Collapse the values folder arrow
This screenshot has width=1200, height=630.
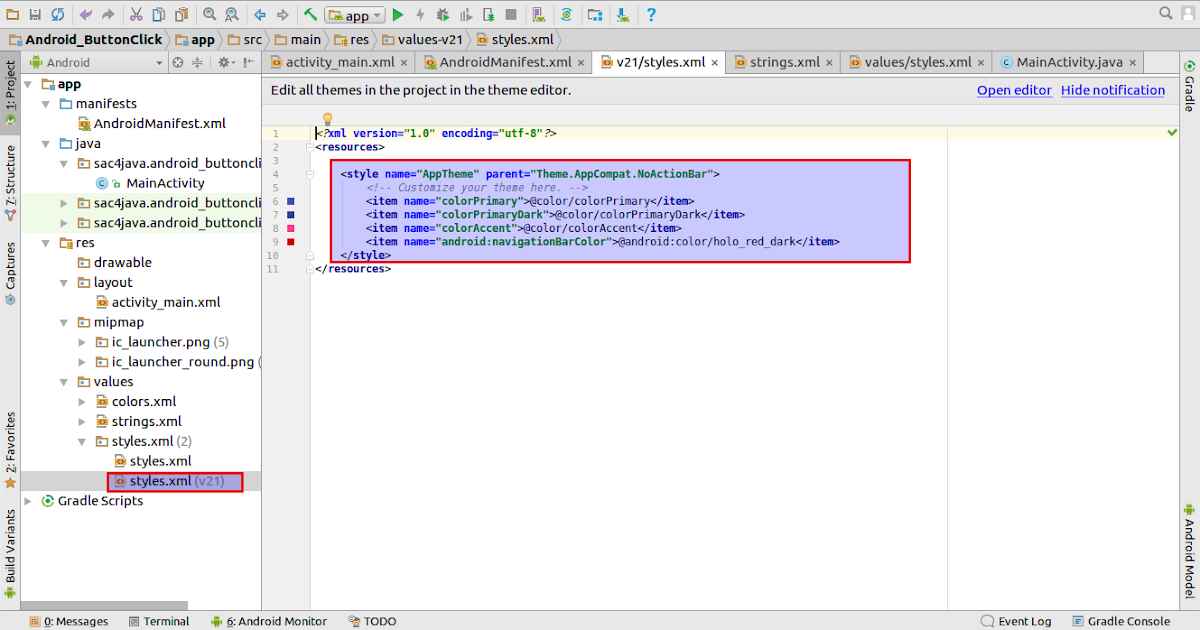(64, 382)
